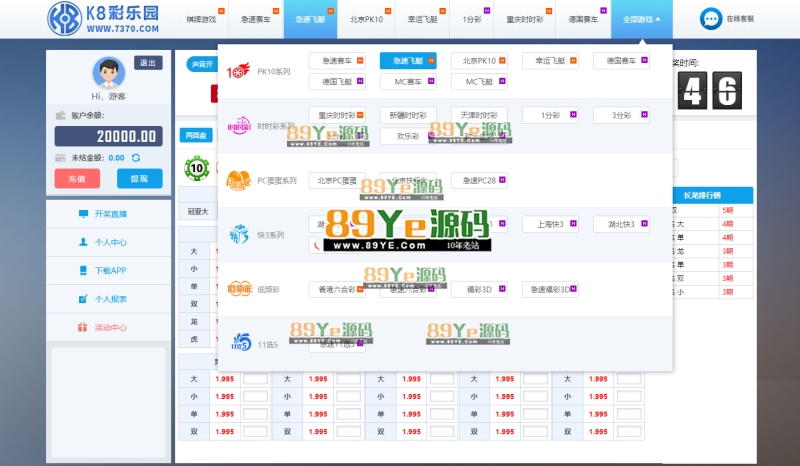Click the K8彩乐园 site logo
The image size is (800, 466).
(104, 18)
